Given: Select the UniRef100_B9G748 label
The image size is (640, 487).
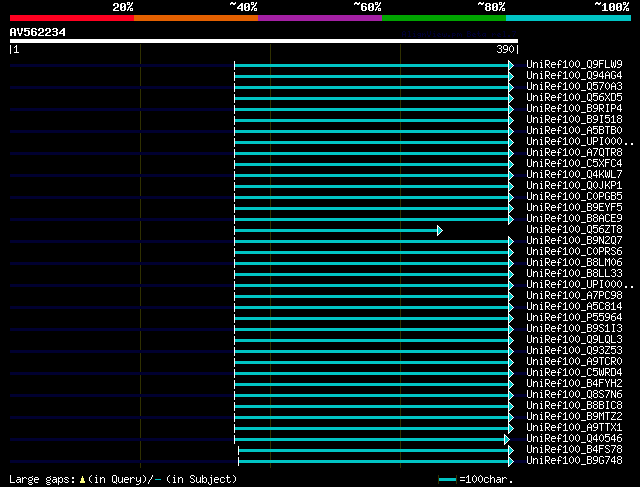Looking at the screenshot, I should coord(574,461).
